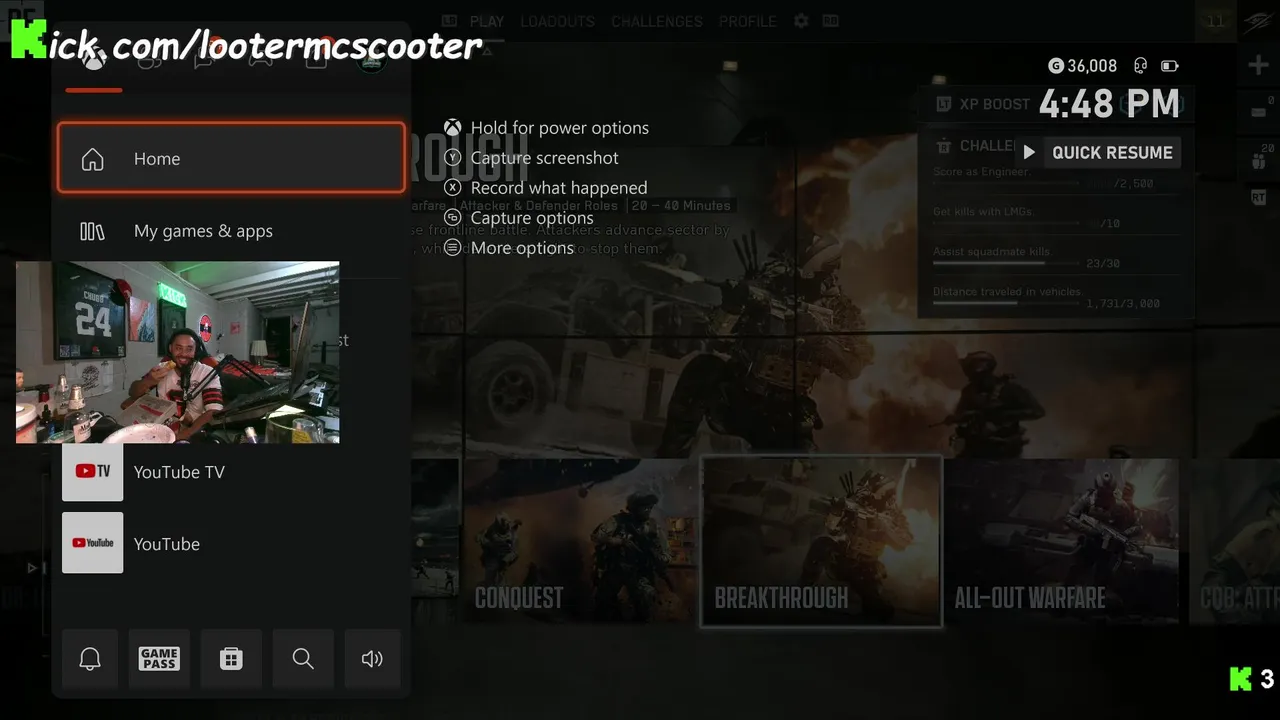Click 'Get kills with LMGs' challenge
1280x720 pixels.
(982, 212)
